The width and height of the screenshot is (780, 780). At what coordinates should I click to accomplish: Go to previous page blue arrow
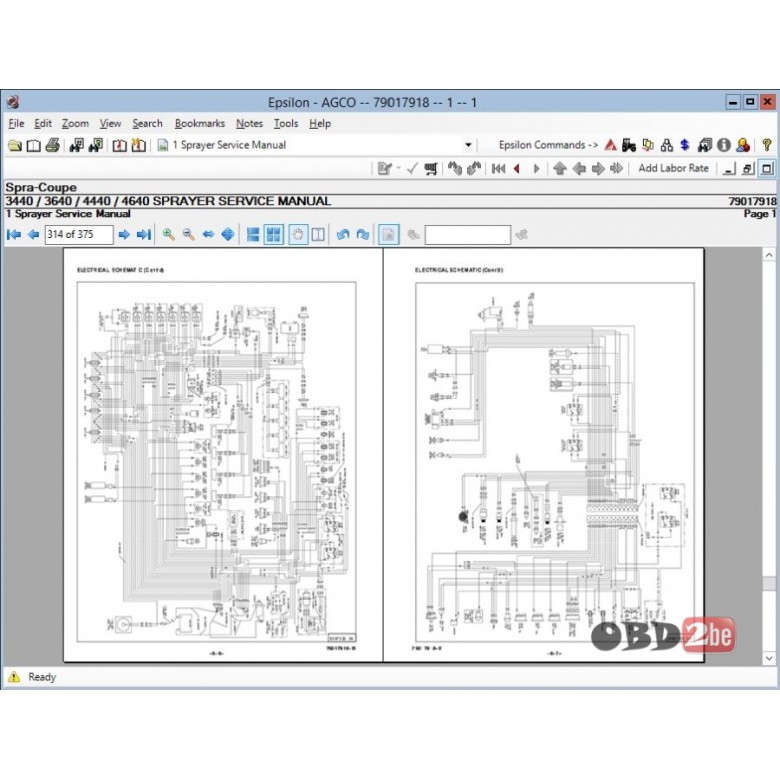tap(33, 234)
